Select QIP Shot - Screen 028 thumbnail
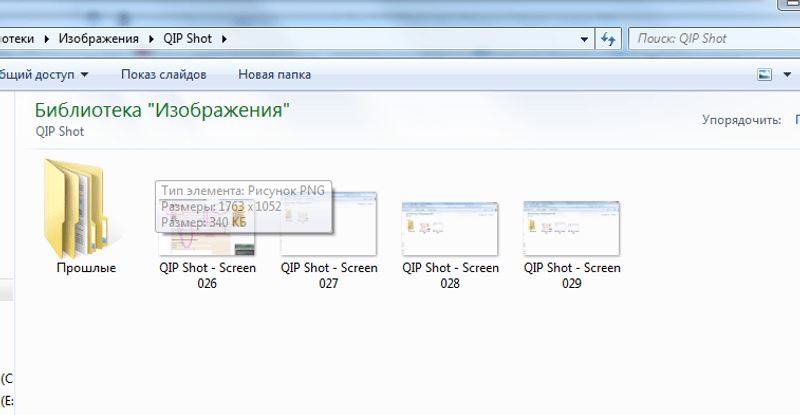The image size is (800, 415). [449, 229]
